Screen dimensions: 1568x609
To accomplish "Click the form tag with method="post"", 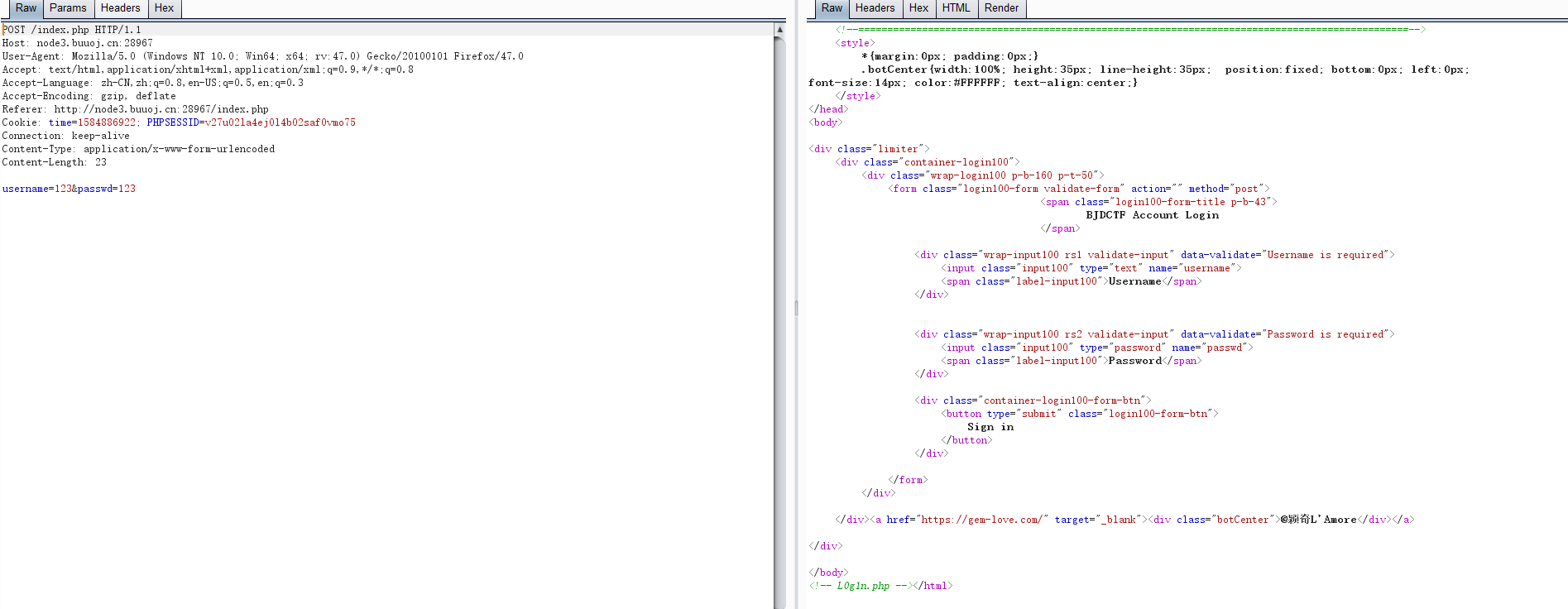I will (1079, 189).
